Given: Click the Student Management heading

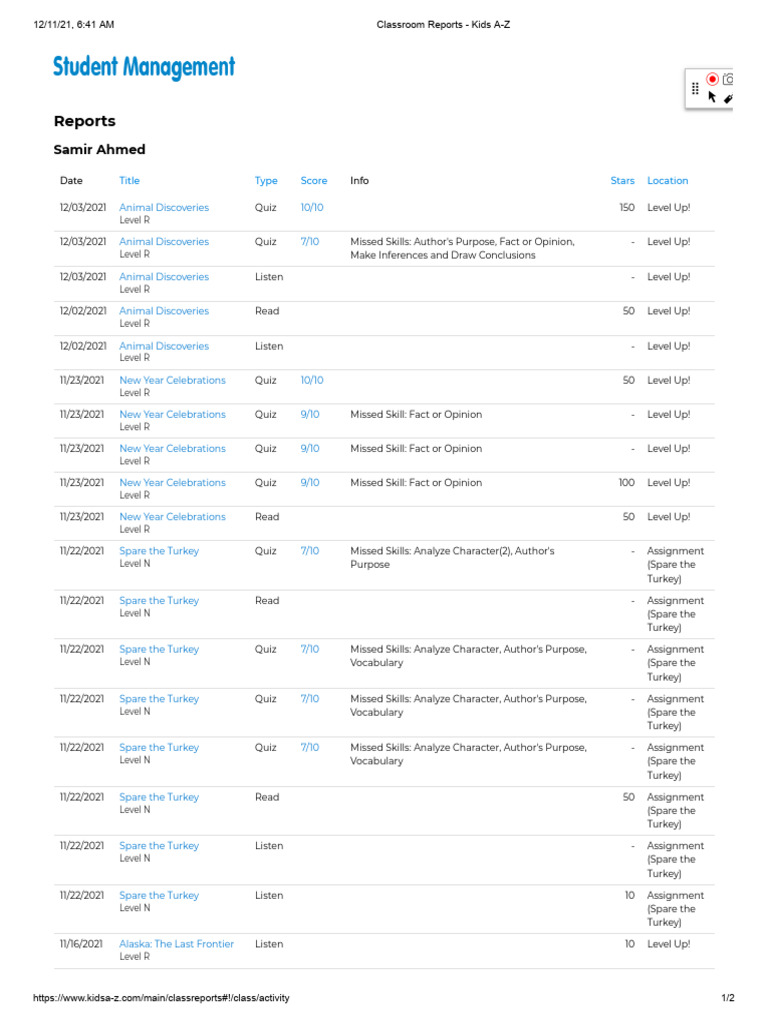Looking at the screenshot, I should tap(144, 67).
